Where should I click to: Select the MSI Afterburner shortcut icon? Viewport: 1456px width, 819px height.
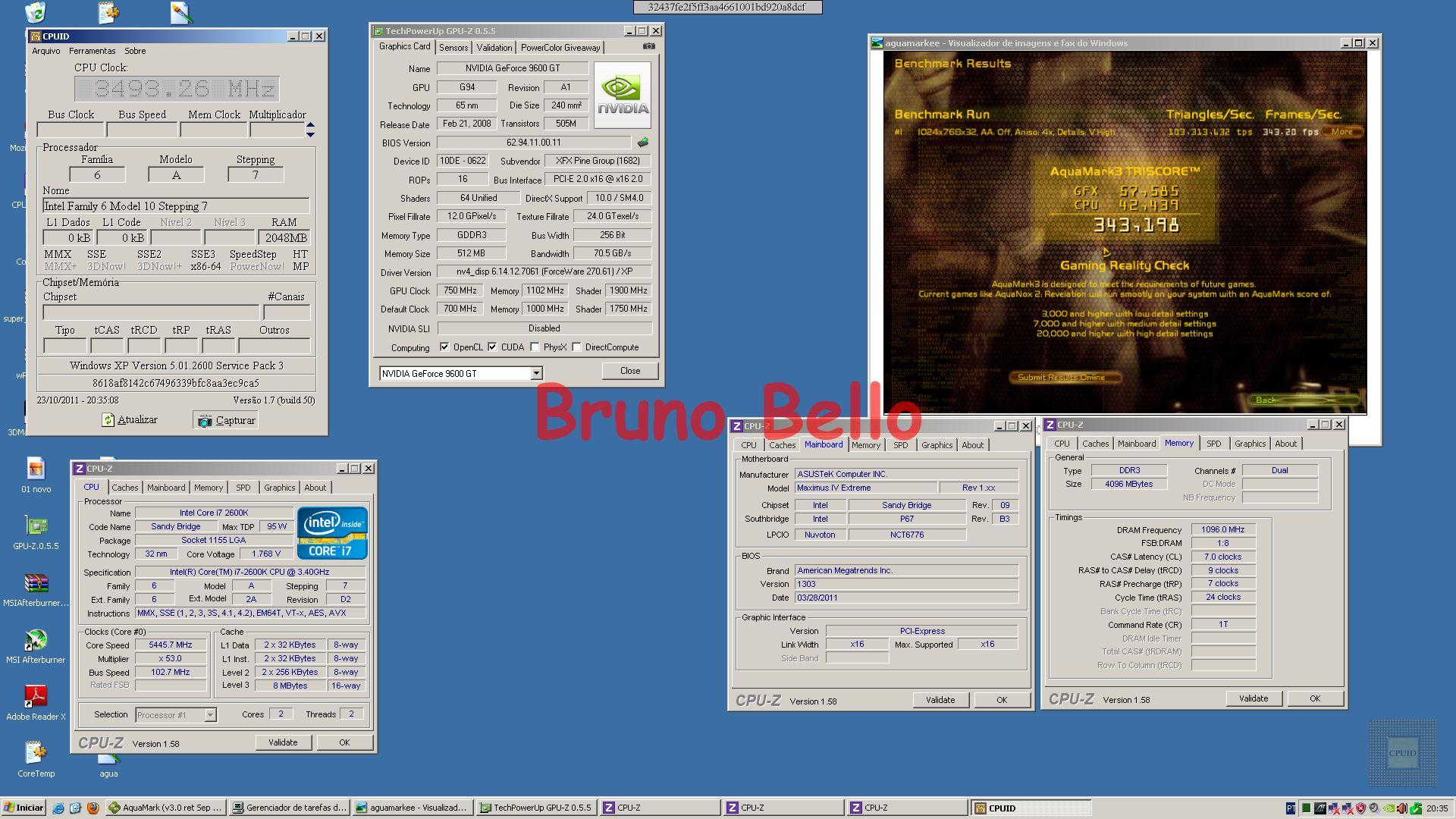click(36, 647)
